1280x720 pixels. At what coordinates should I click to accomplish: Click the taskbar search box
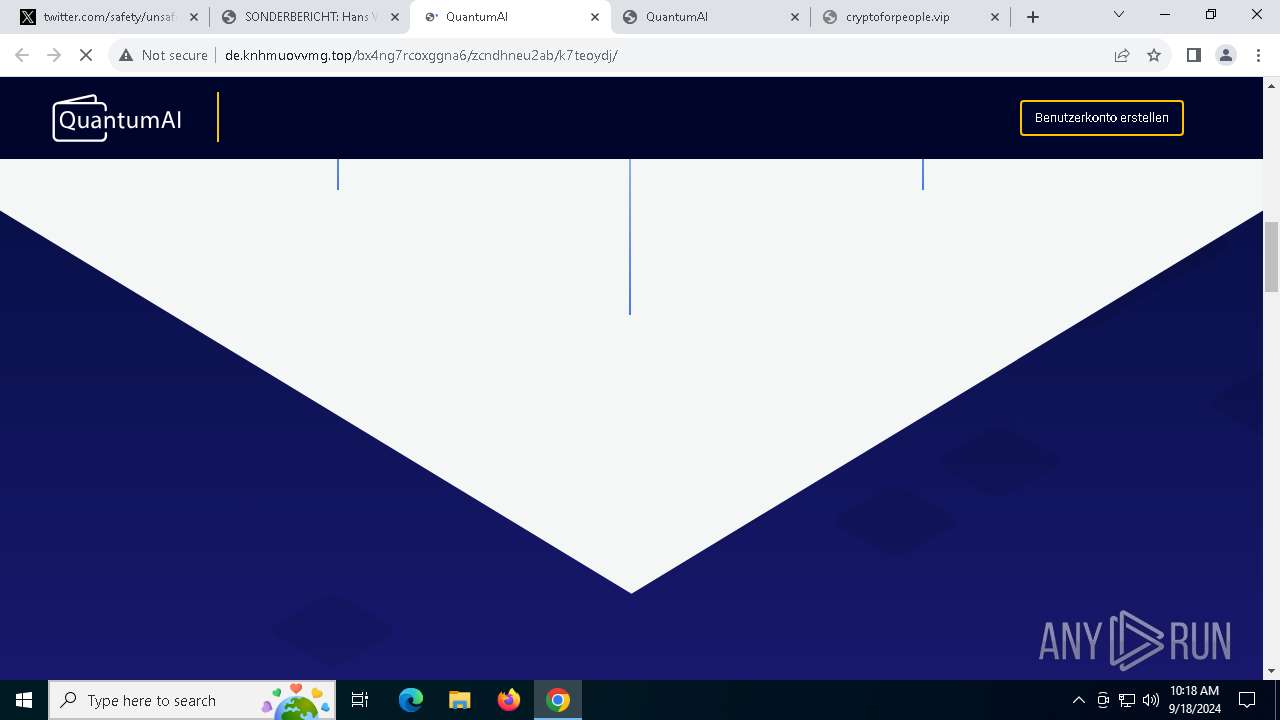192,700
